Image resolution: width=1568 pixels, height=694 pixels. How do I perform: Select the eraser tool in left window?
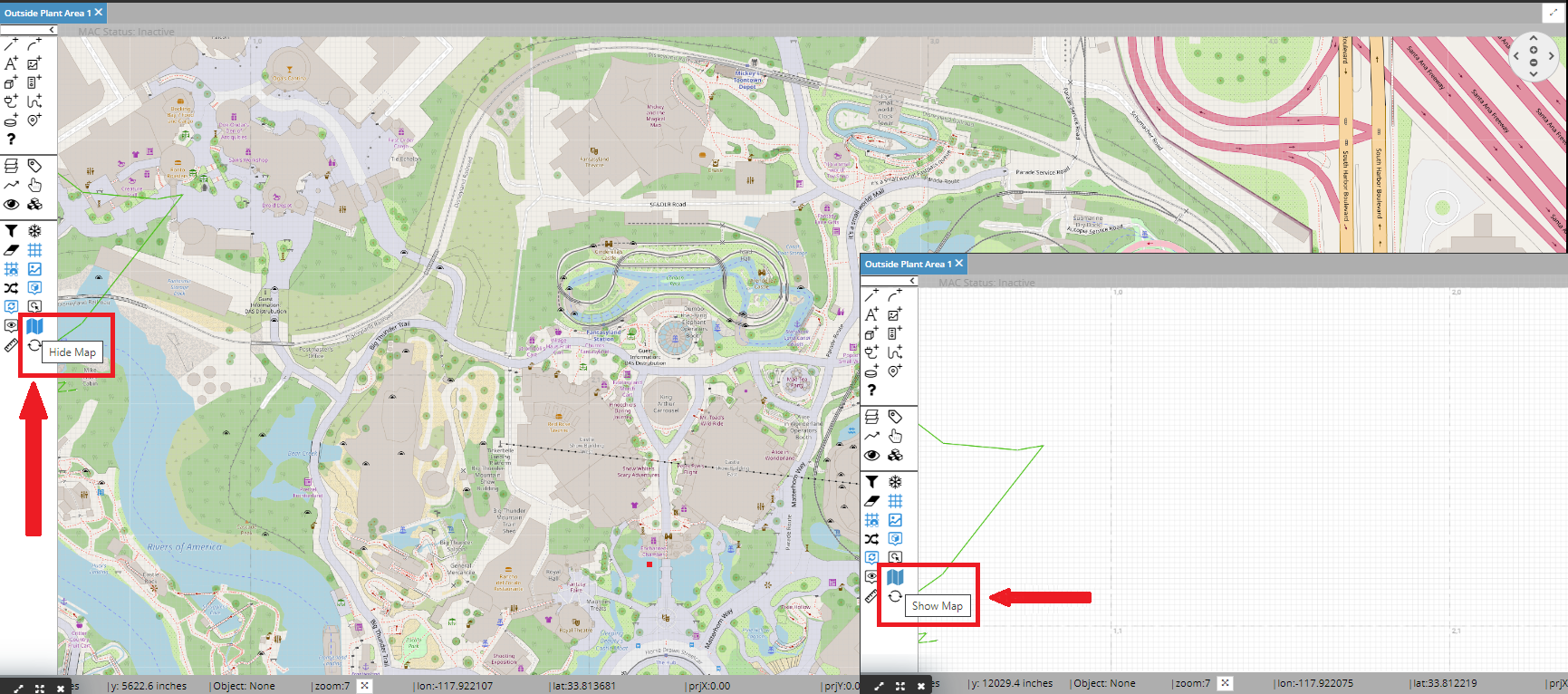(11, 250)
